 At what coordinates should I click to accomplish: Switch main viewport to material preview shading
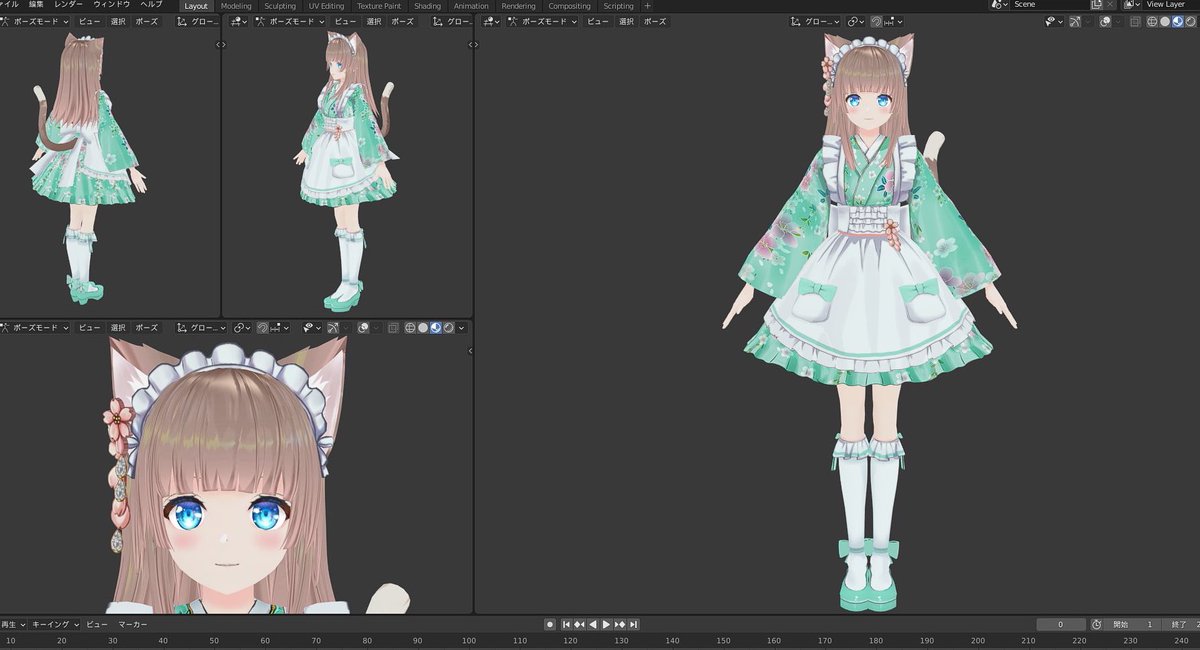[x=1177, y=21]
